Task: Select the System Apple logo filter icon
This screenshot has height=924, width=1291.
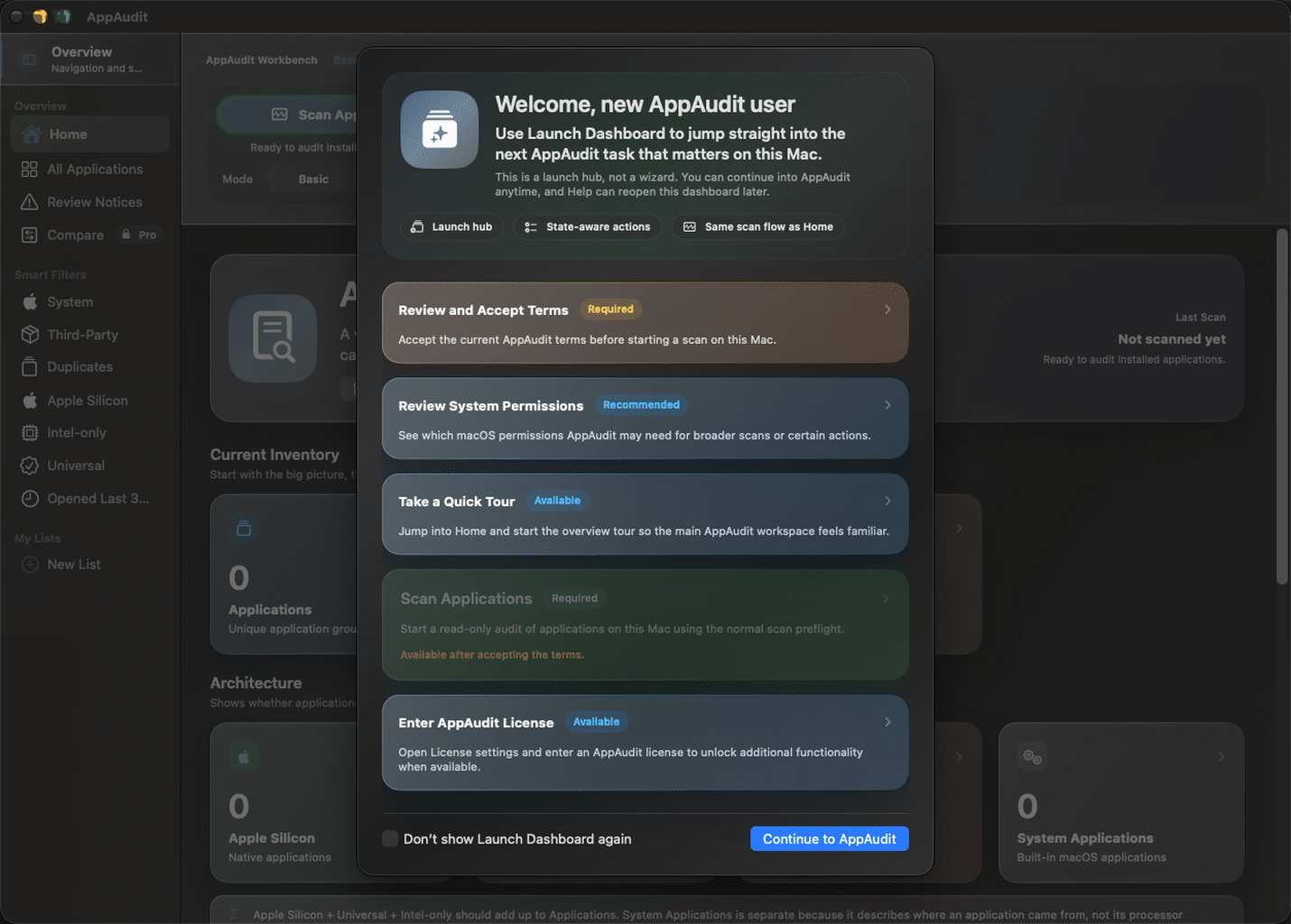Action: 30,302
